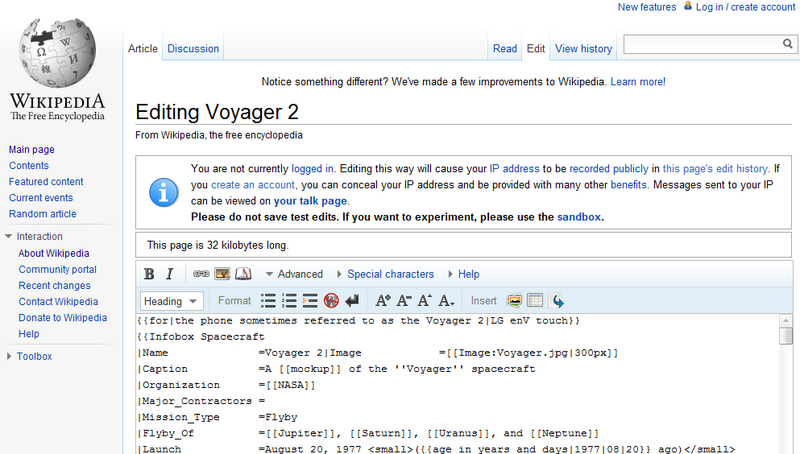800x454 pixels.
Task: Apply superscript formatting
Action: (x=424, y=301)
